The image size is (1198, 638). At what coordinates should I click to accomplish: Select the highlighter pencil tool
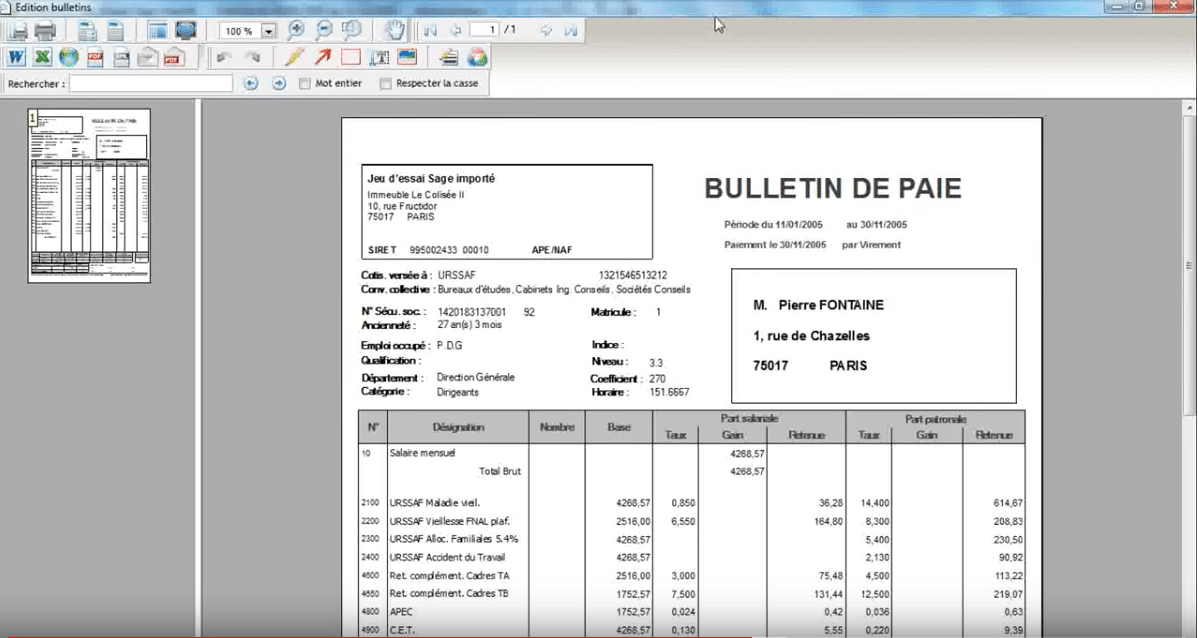point(294,57)
